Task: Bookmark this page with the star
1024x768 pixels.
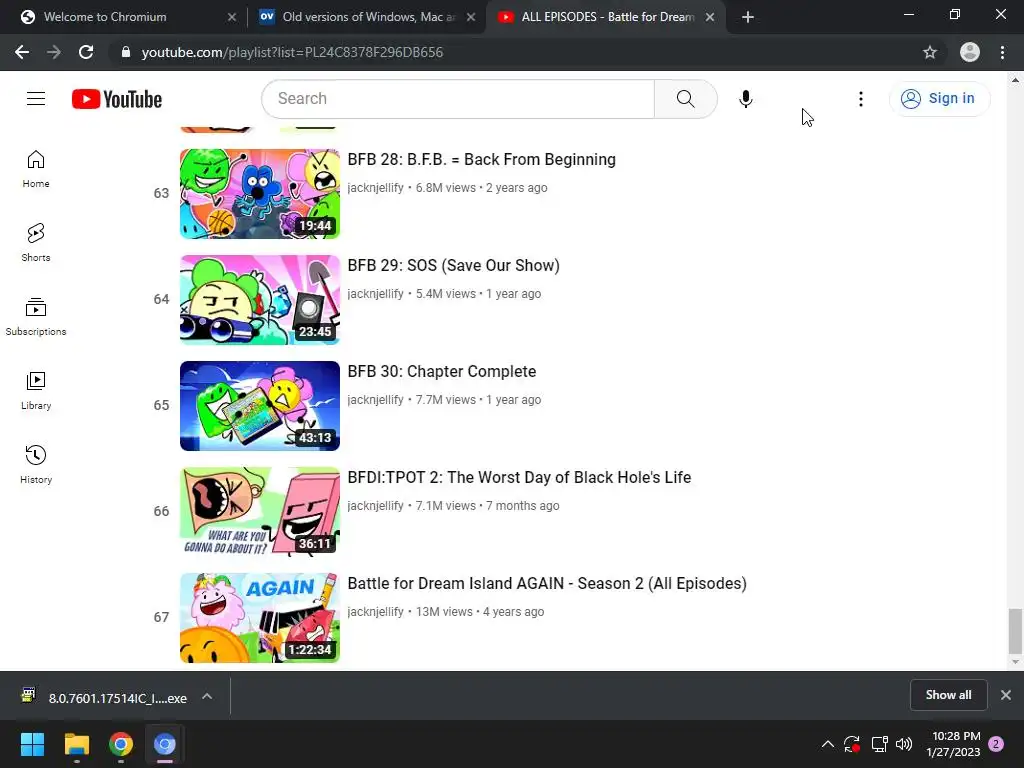Action: coord(930,52)
